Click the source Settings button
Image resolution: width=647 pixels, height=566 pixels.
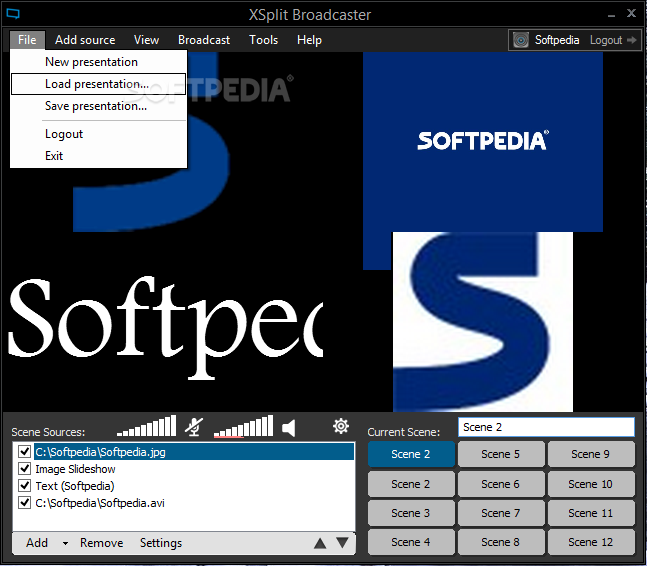[x=161, y=543]
